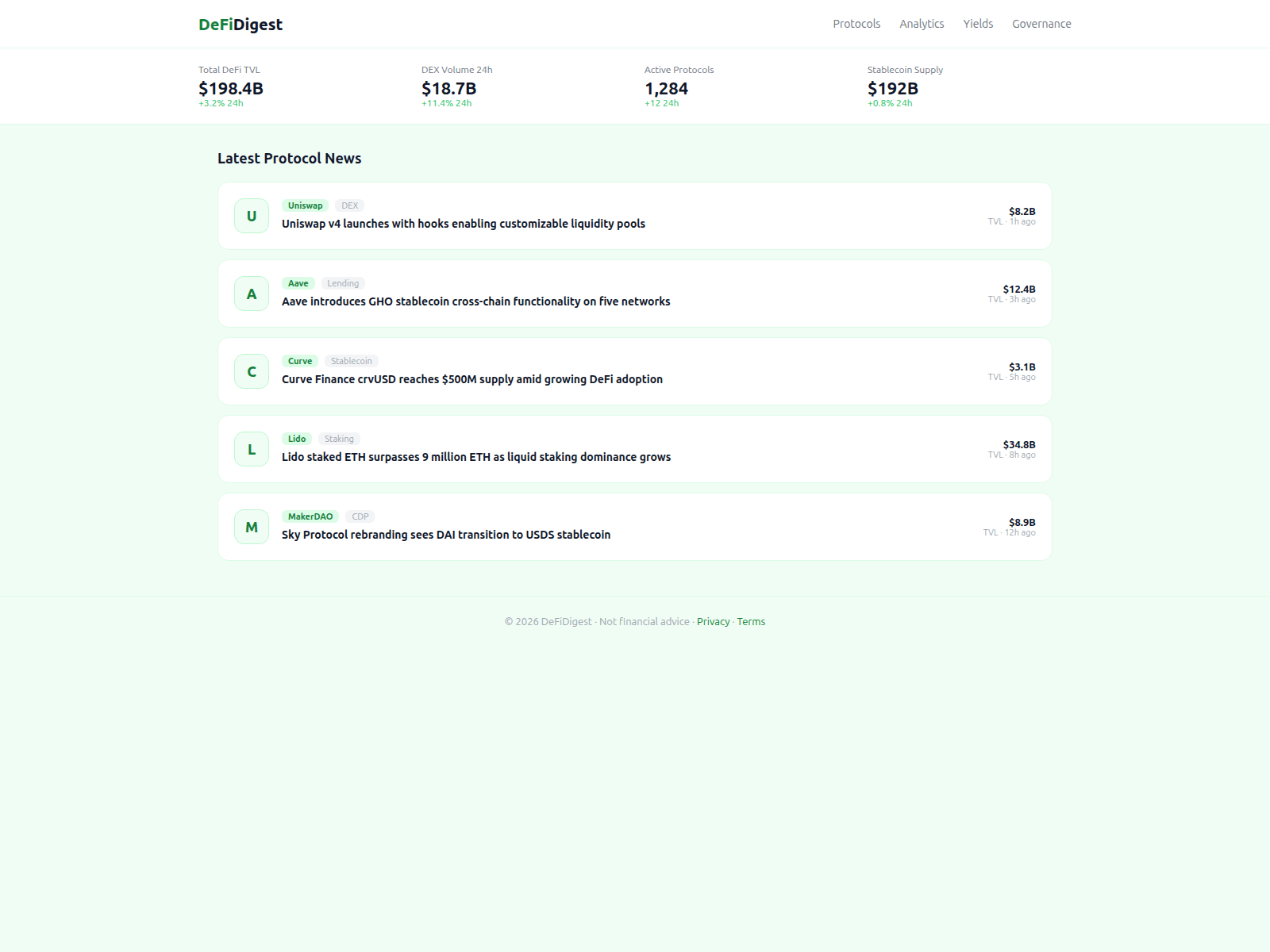This screenshot has width=1270, height=952.
Task: Click the $8.2B TVL for Uniswap
Action: tap(1022, 211)
